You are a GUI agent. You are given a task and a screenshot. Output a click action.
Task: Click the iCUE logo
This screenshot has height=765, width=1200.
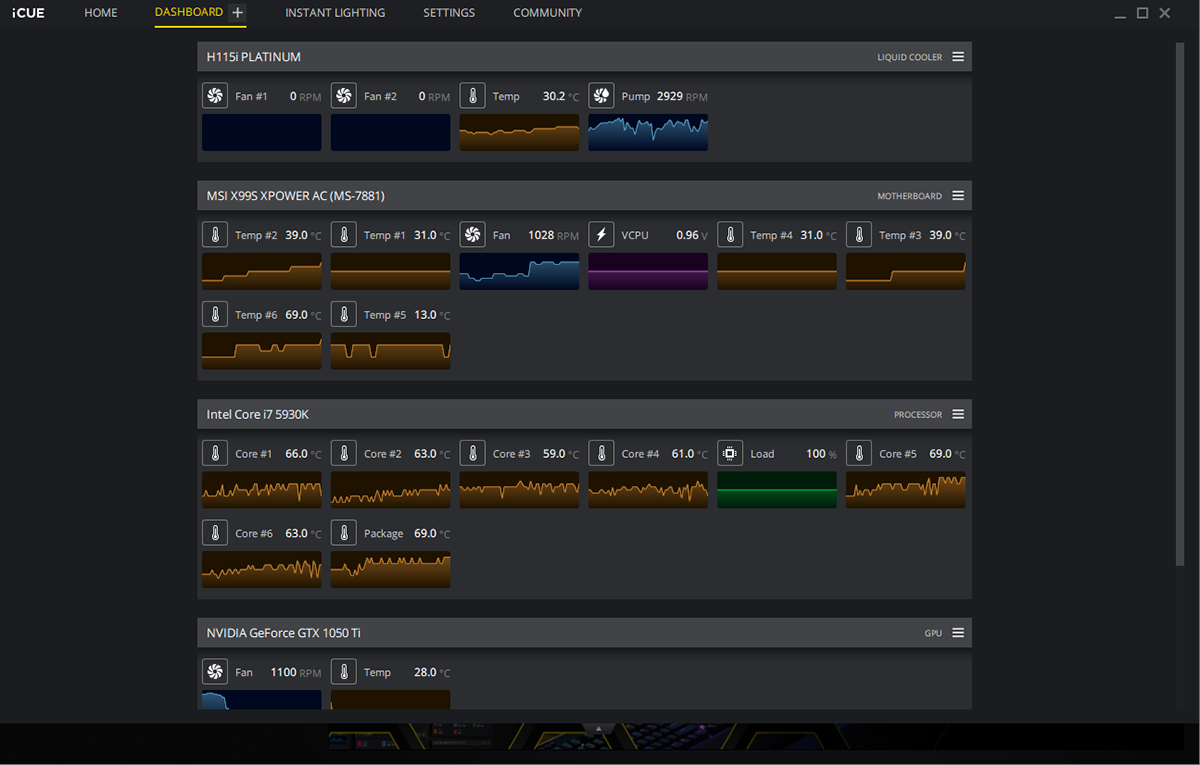pos(28,13)
